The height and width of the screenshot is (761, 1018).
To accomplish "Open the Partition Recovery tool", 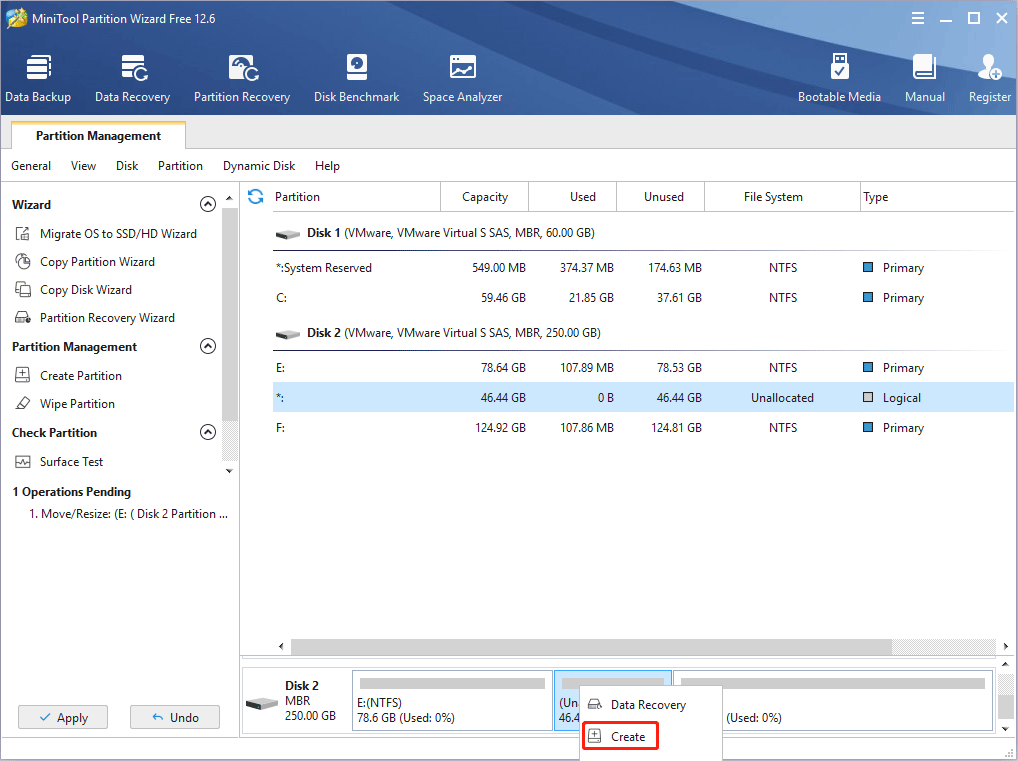I will click(x=242, y=79).
